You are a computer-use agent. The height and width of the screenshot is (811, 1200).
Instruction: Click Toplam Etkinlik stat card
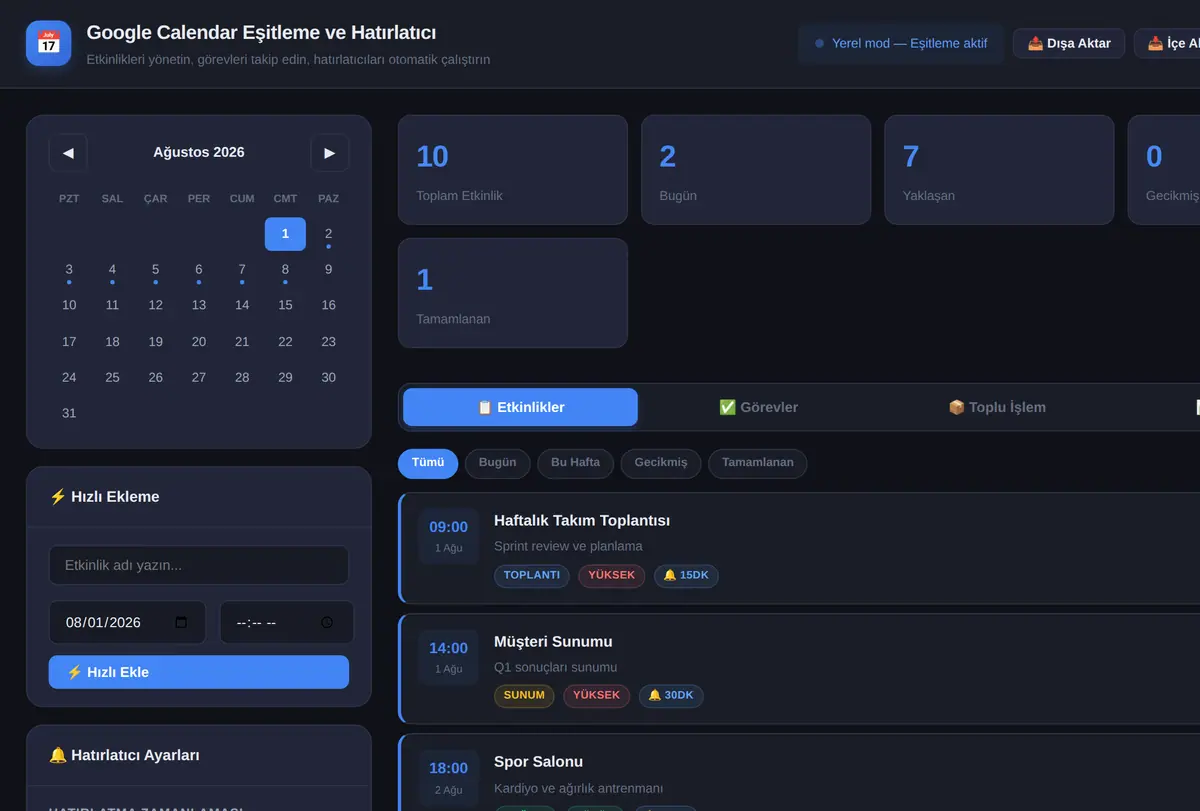click(x=513, y=170)
